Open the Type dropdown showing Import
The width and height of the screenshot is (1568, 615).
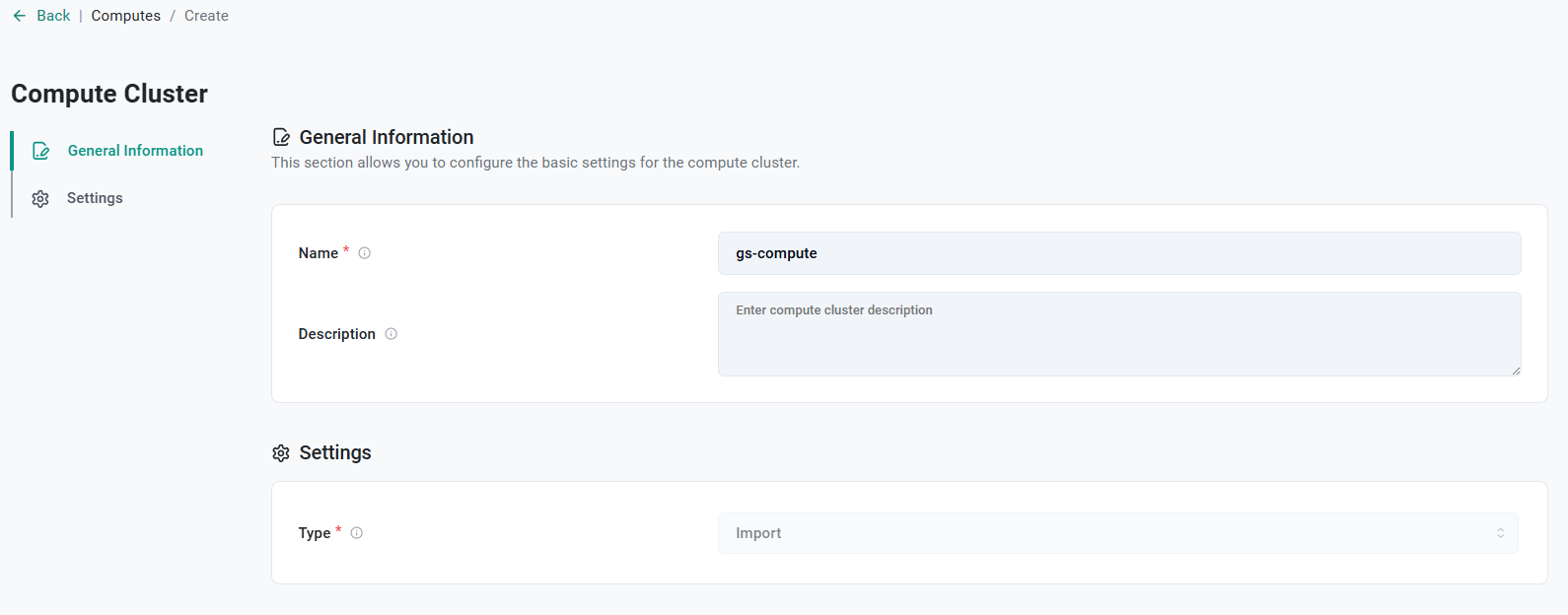pos(1116,533)
